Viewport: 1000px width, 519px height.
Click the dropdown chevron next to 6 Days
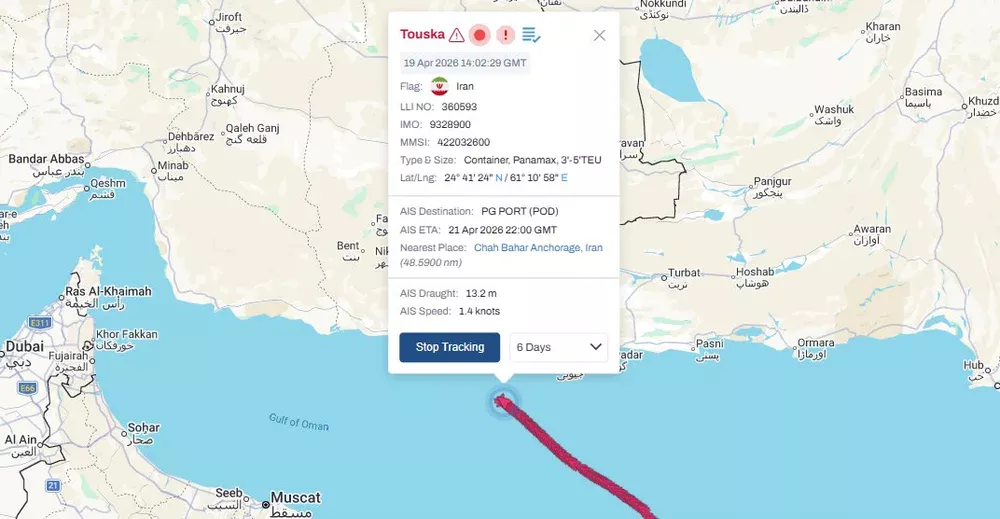pos(596,347)
